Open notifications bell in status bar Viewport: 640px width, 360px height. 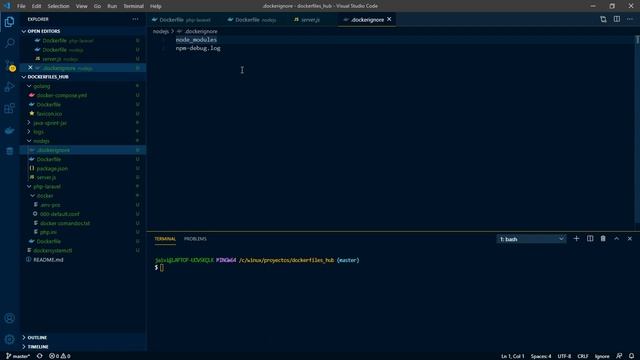(x=631, y=356)
